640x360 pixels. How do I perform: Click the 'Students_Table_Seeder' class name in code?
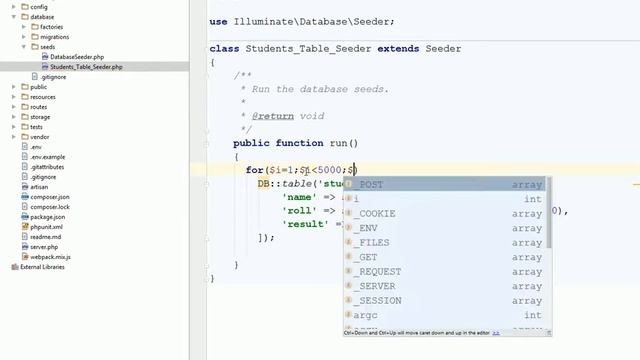pyautogui.click(x=308, y=49)
